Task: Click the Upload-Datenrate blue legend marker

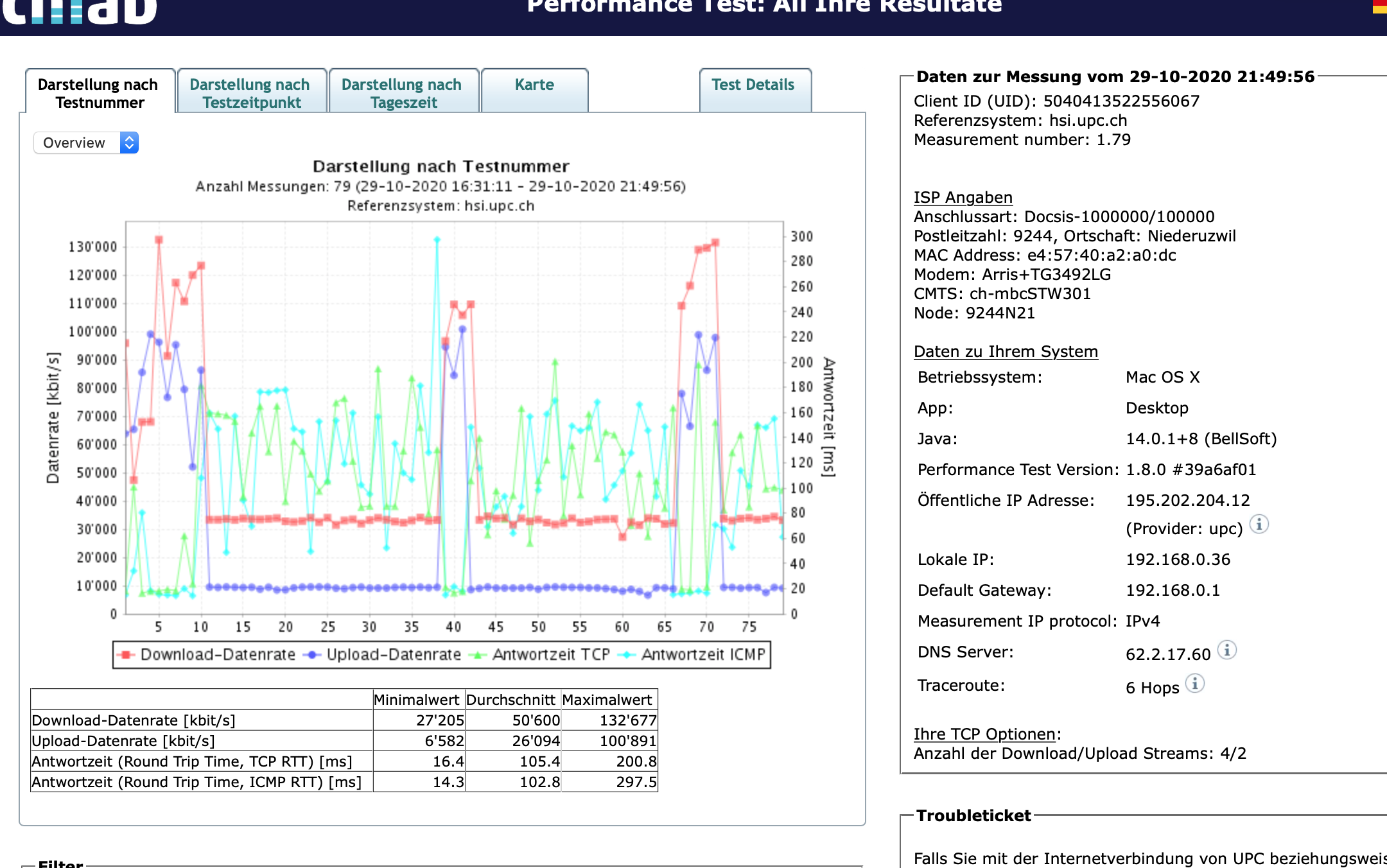Action: pyautogui.click(x=312, y=655)
